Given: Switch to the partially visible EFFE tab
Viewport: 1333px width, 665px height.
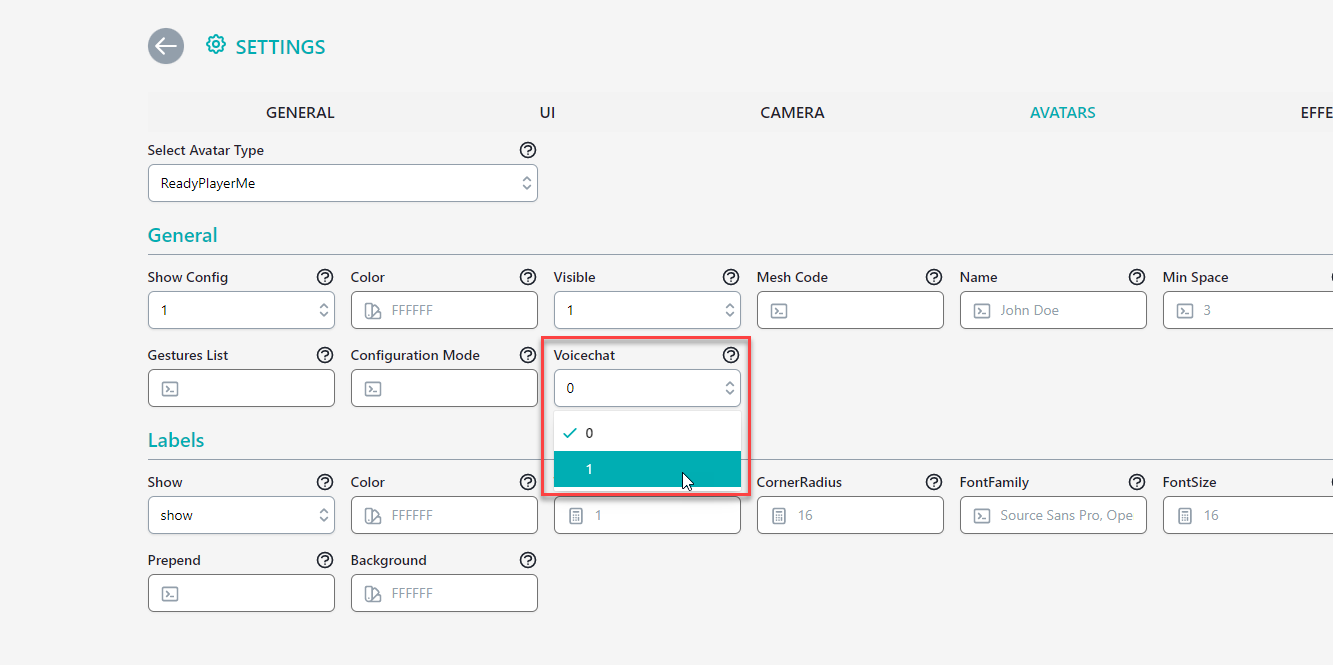Looking at the screenshot, I should tap(1316, 113).
